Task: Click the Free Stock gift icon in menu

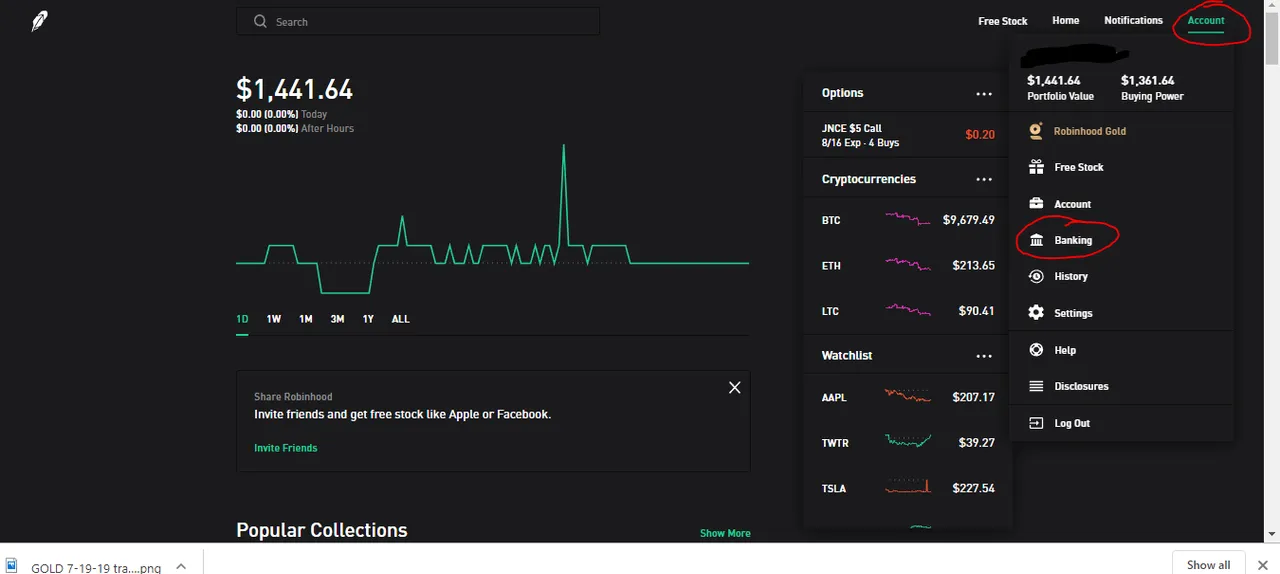Action: click(1036, 167)
